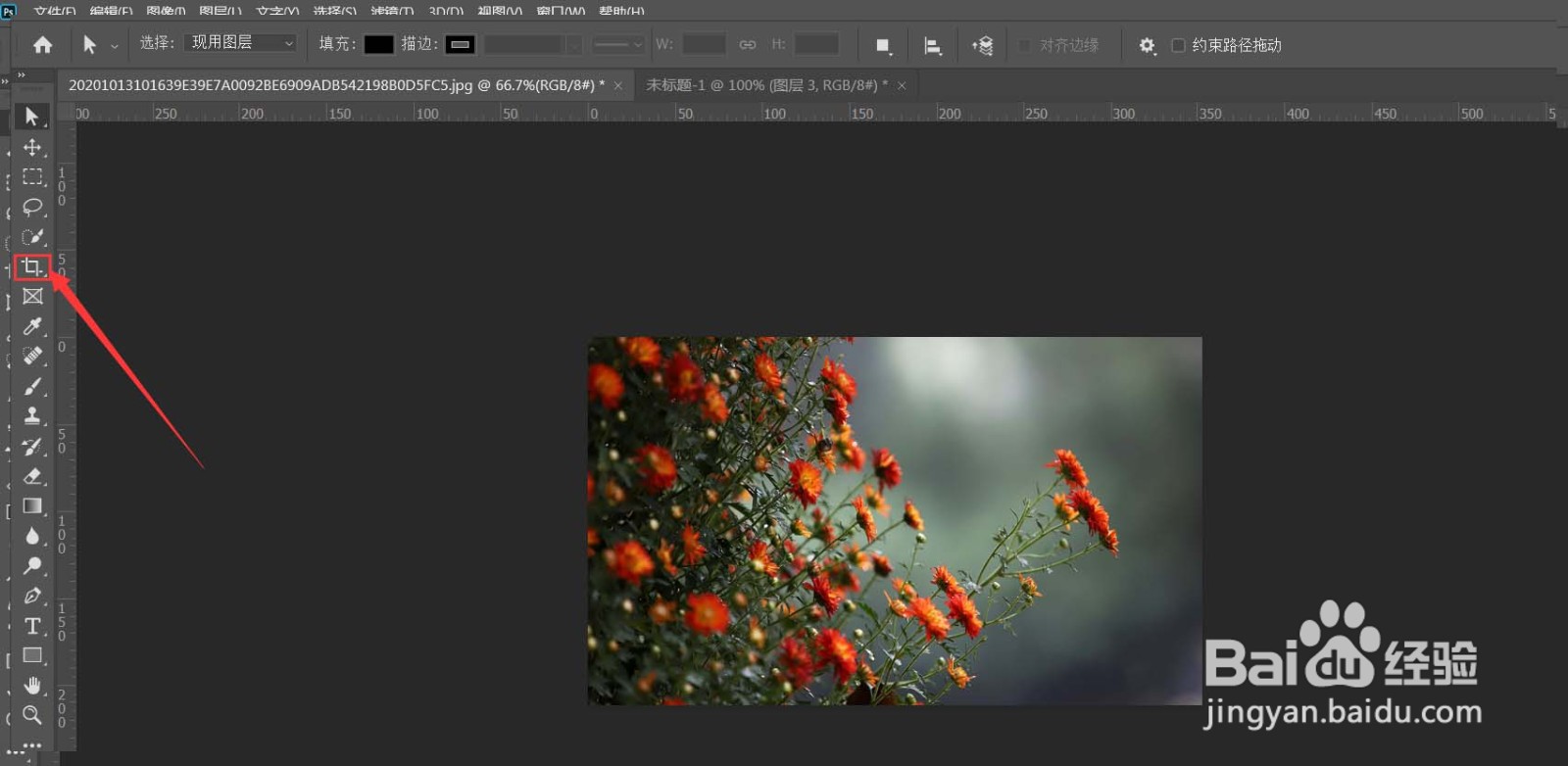Select the Pen tool

31,596
